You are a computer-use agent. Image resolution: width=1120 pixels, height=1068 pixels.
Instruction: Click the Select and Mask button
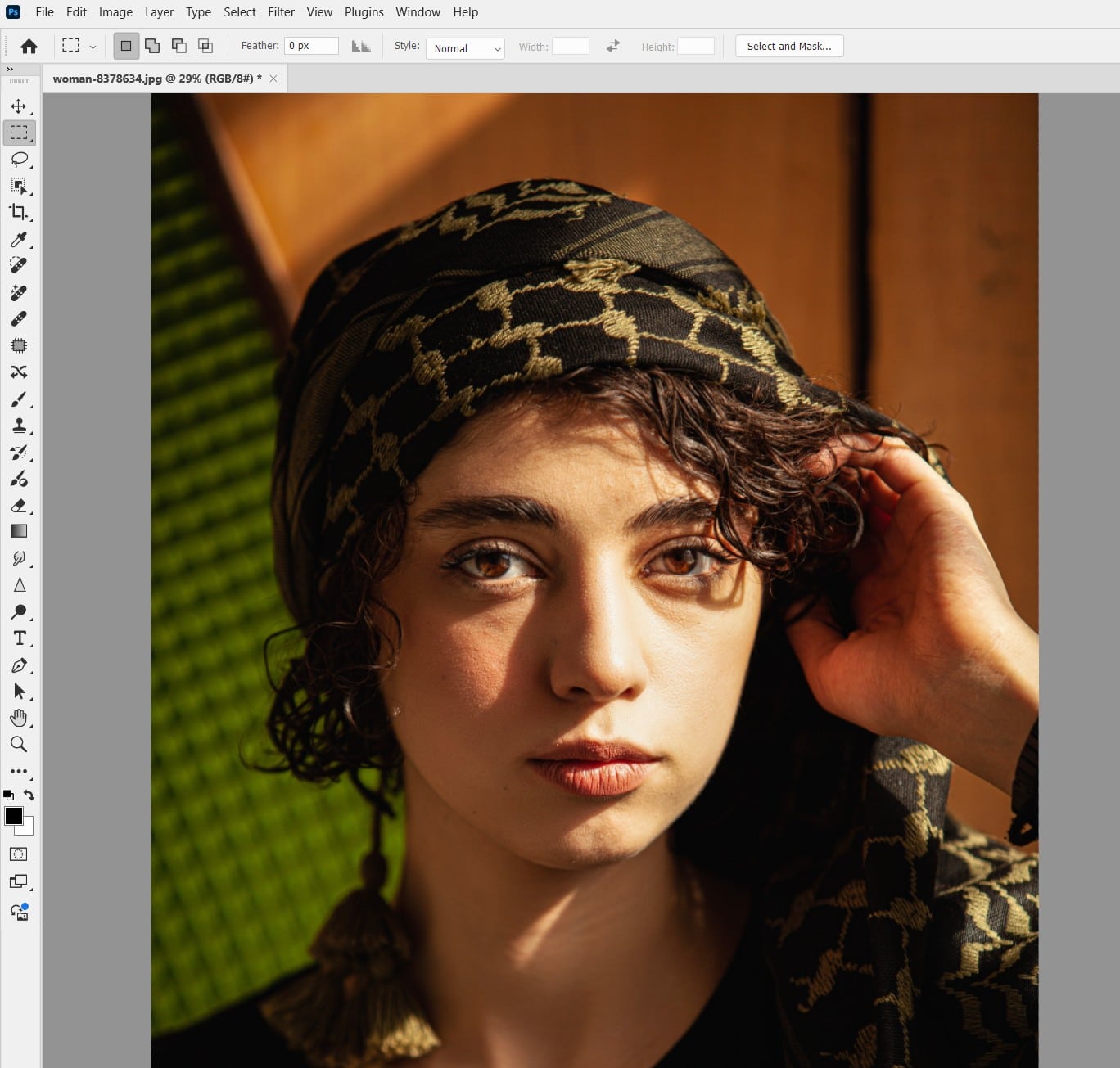[x=788, y=46]
